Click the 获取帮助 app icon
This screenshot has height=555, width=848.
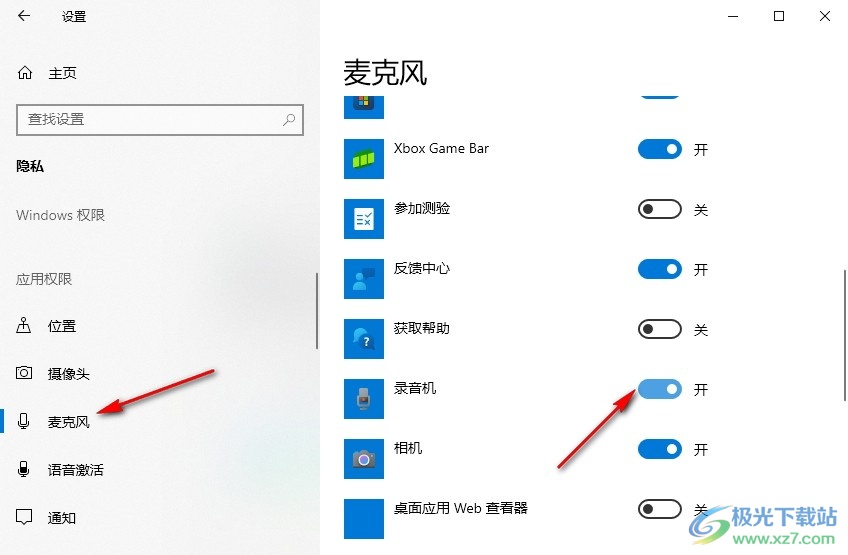(364, 339)
